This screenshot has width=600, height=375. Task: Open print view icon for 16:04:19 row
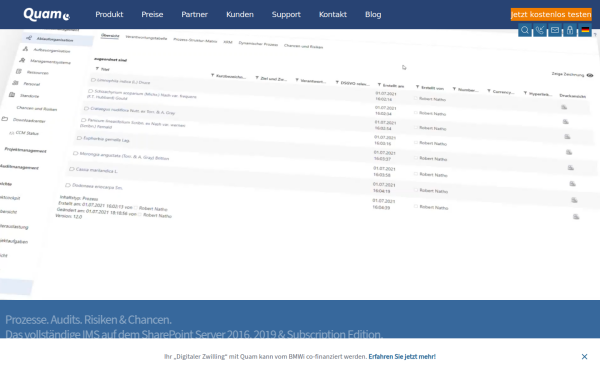click(x=574, y=200)
